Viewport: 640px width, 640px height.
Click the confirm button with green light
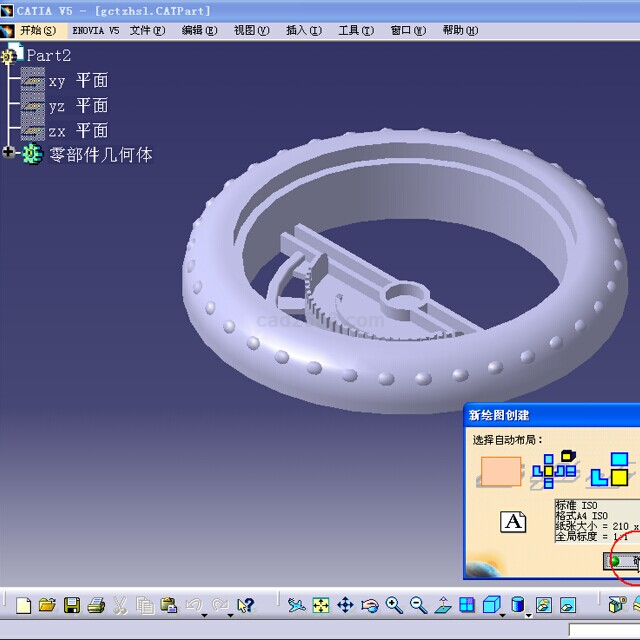pos(622,561)
